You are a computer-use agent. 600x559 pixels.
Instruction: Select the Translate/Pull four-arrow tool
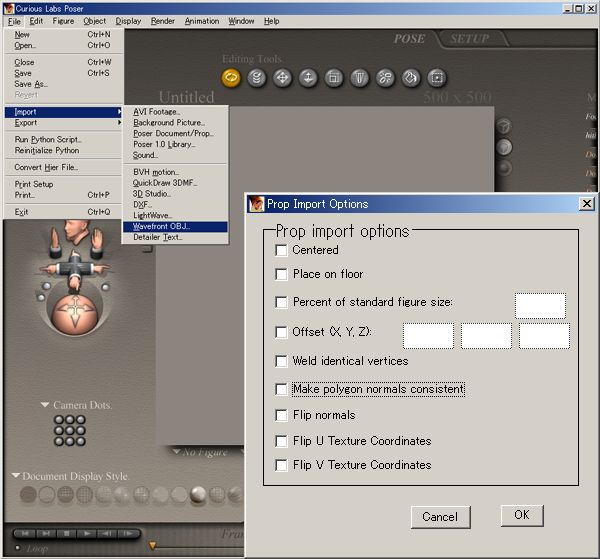282,78
